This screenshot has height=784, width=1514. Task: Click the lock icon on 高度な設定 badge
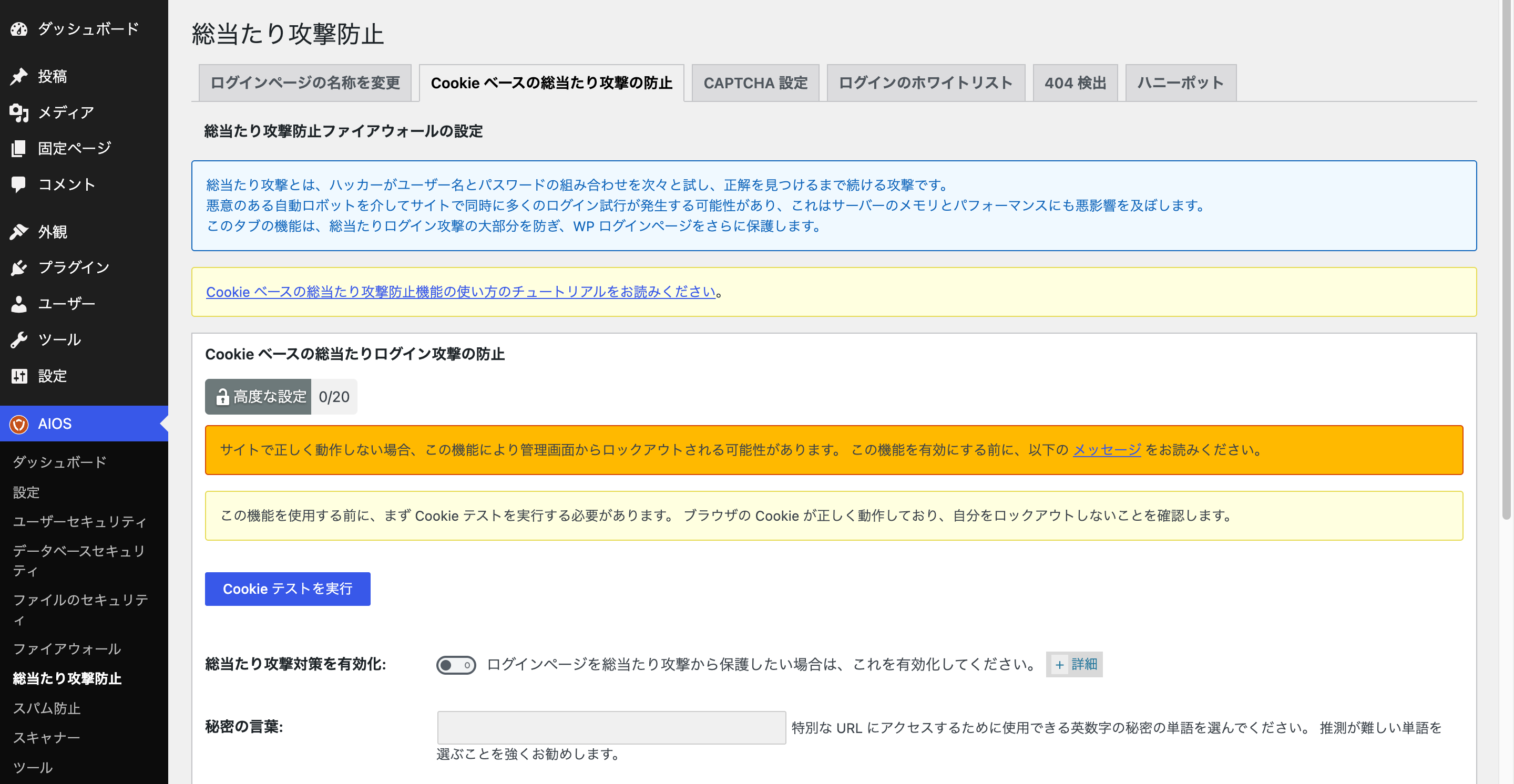[x=222, y=397]
